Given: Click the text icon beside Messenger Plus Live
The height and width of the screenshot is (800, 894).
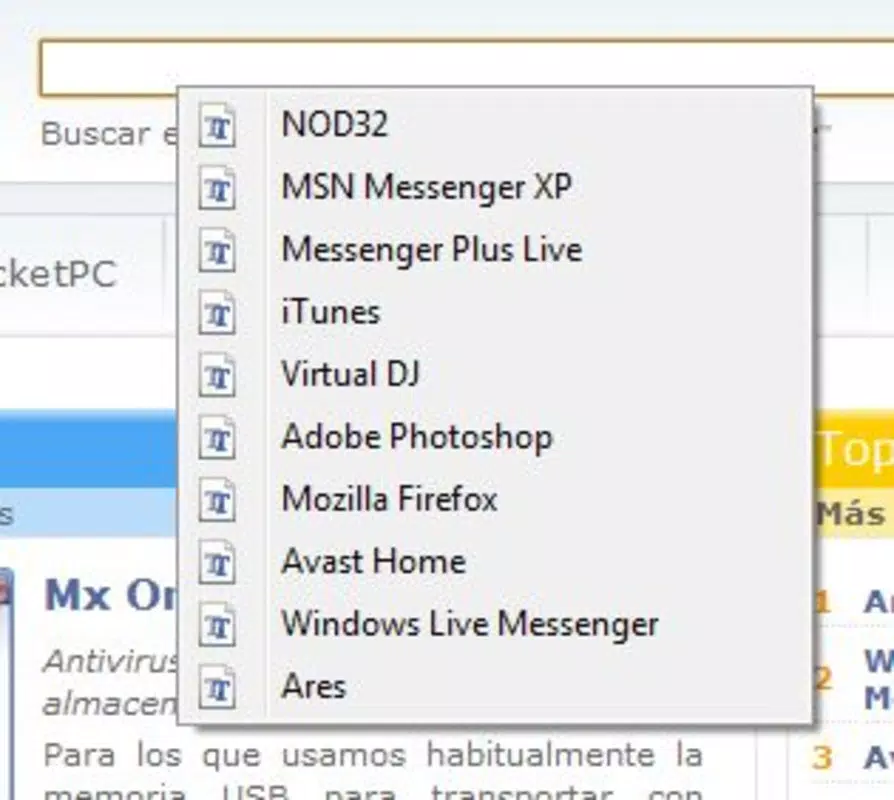Looking at the screenshot, I should click(217, 250).
